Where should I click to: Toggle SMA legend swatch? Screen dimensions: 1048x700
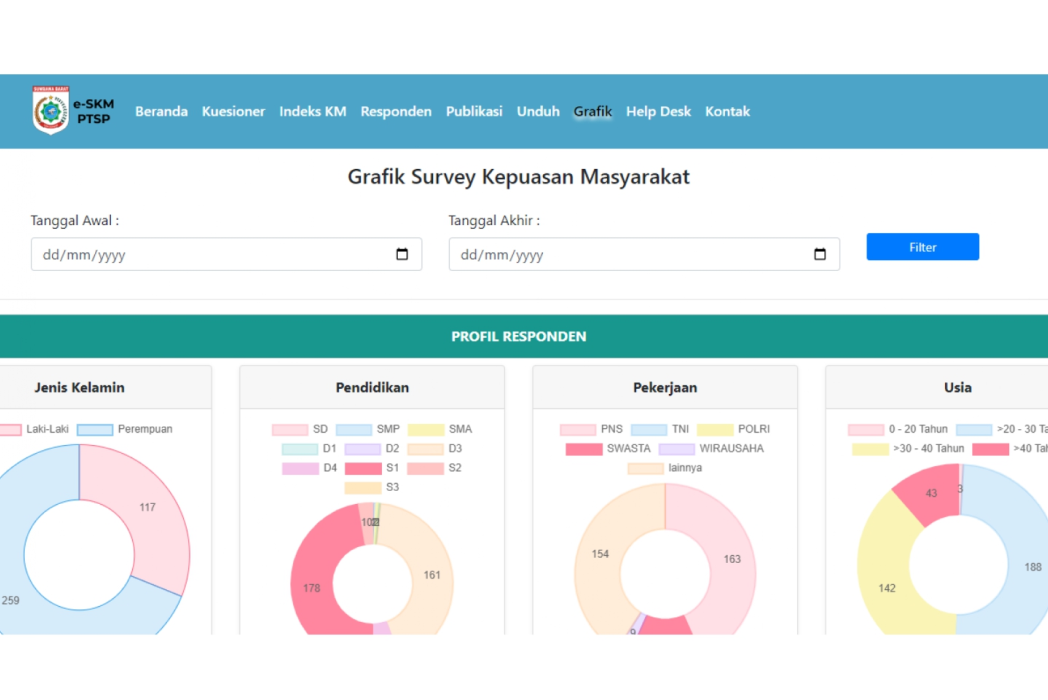click(x=426, y=429)
